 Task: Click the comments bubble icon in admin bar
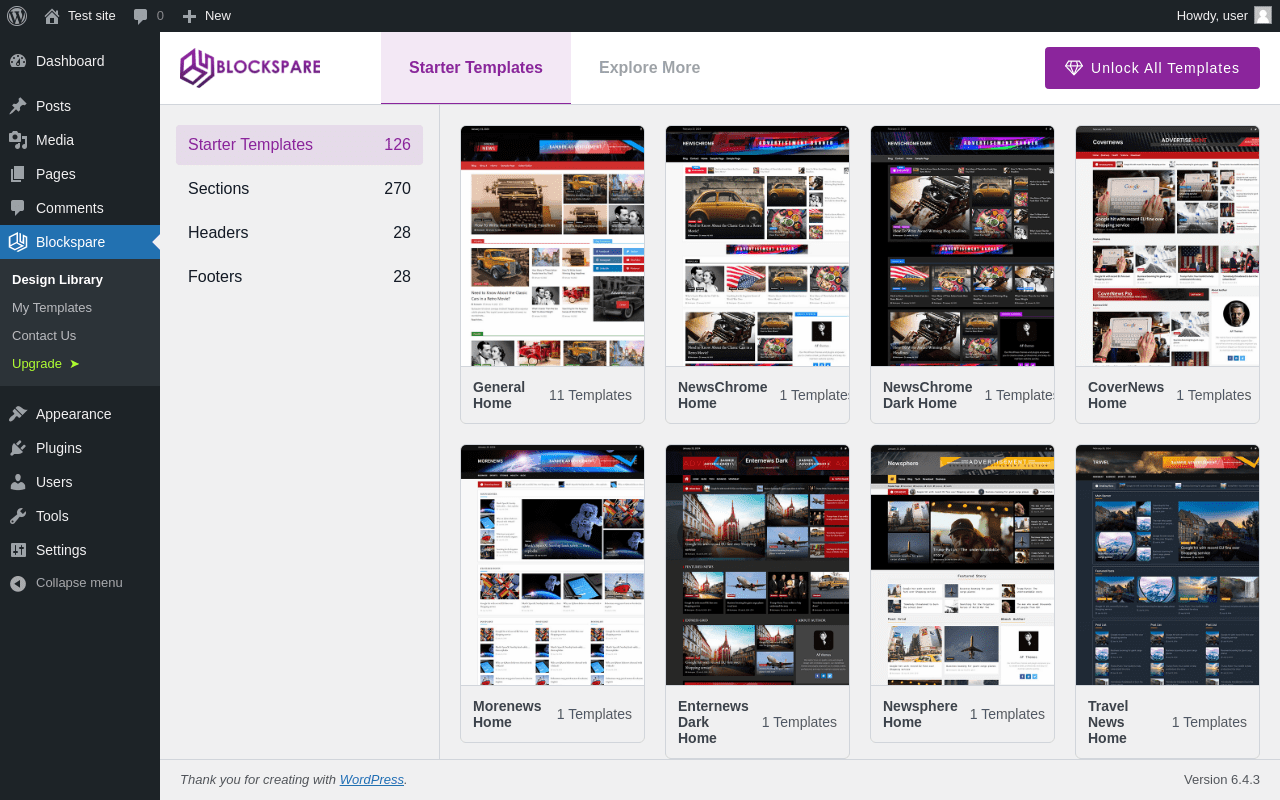[141, 16]
